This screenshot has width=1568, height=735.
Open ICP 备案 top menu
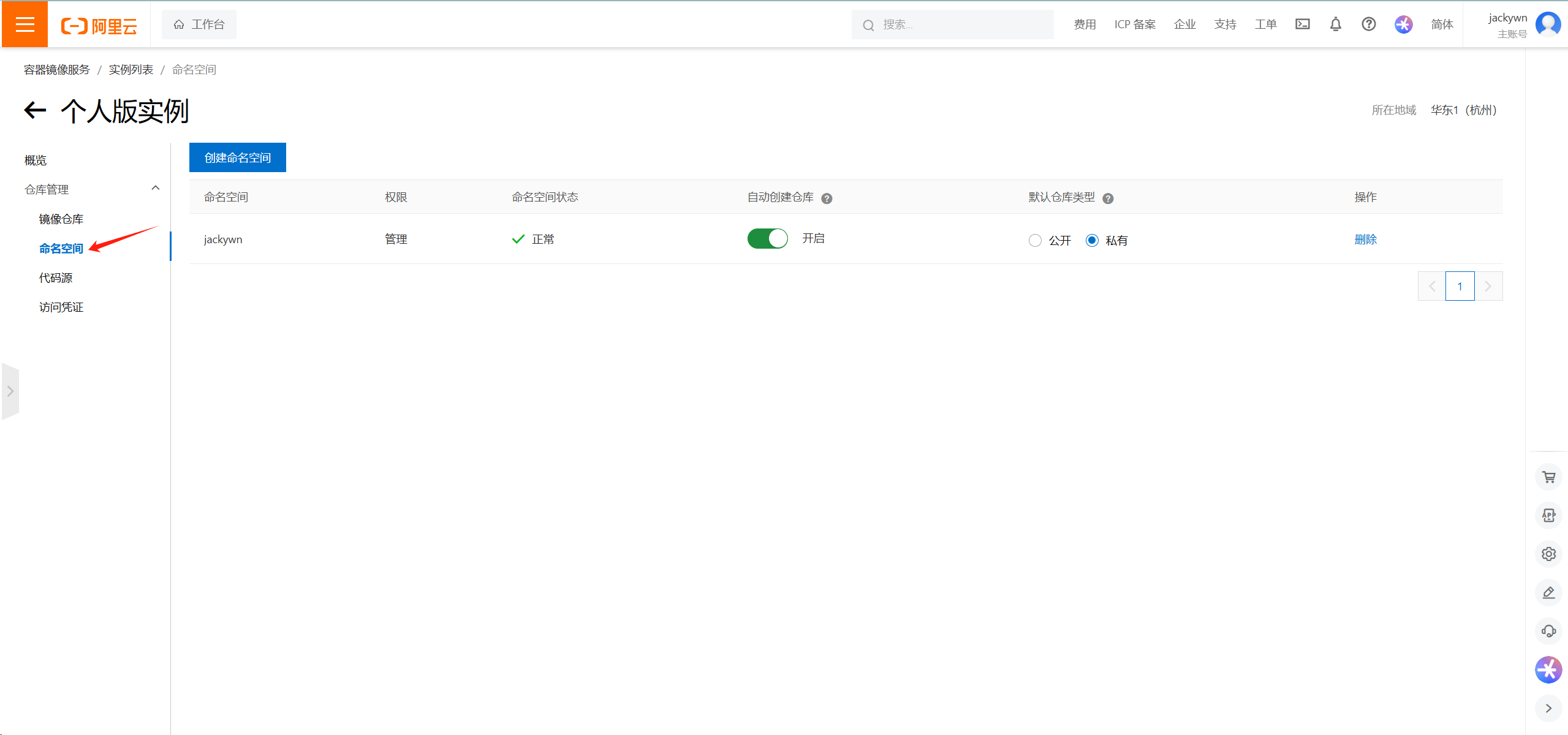coord(1135,24)
